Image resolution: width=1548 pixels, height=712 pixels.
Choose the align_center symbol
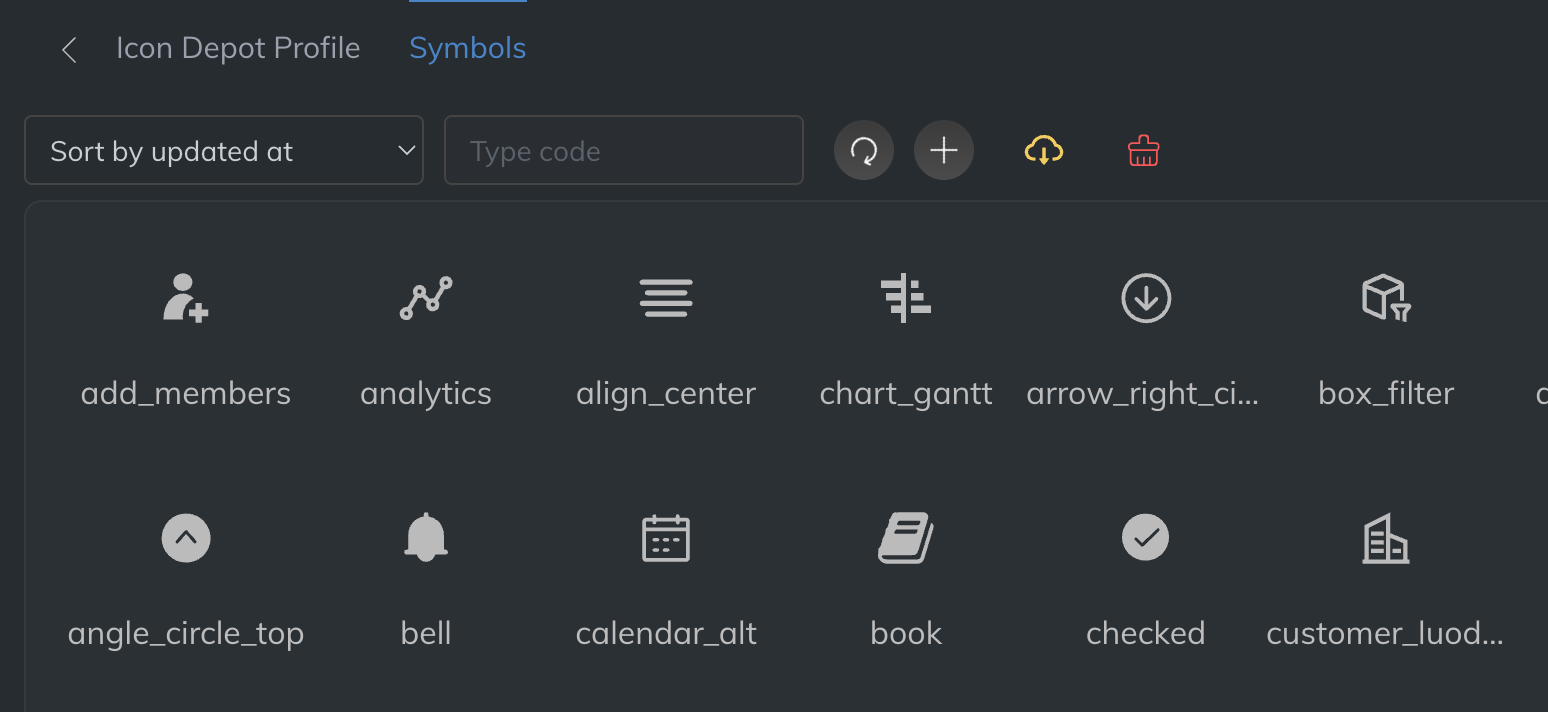[x=666, y=298]
